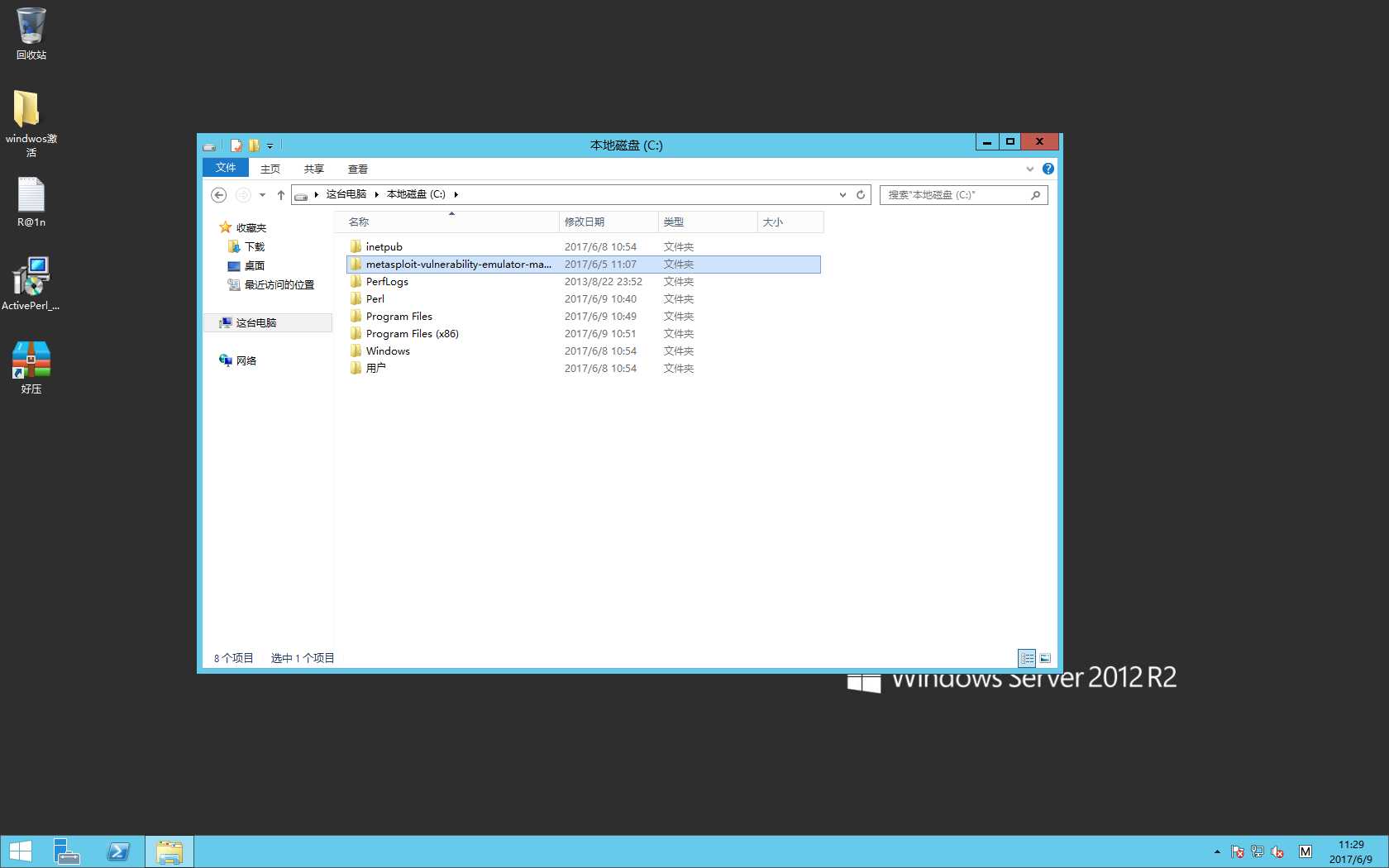Open the Explorer Help icon
The height and width of the screenshot is (868, 1389).
(x=1048, y=169)
